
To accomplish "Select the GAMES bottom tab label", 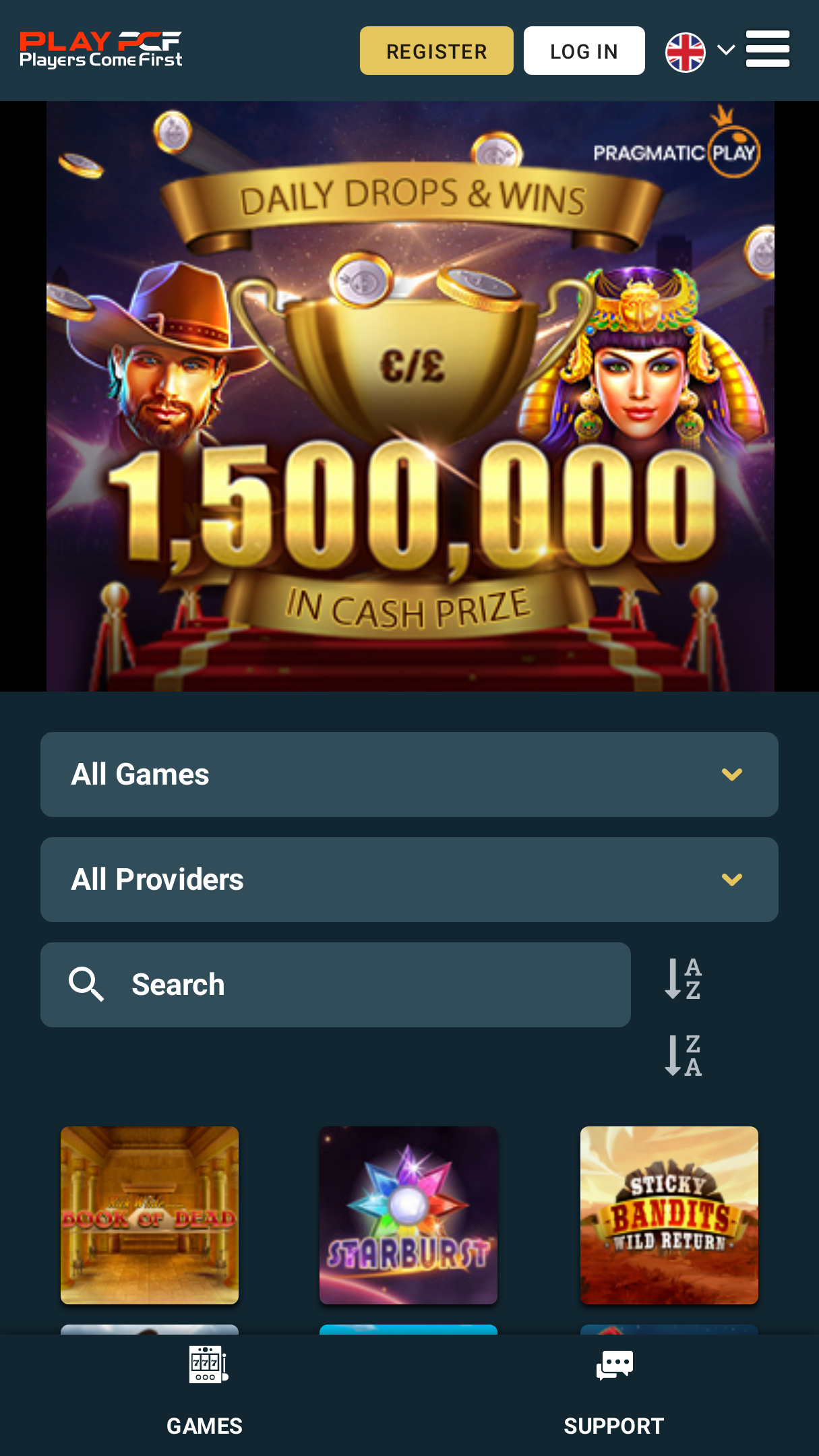I will (x=204, y=1426).
